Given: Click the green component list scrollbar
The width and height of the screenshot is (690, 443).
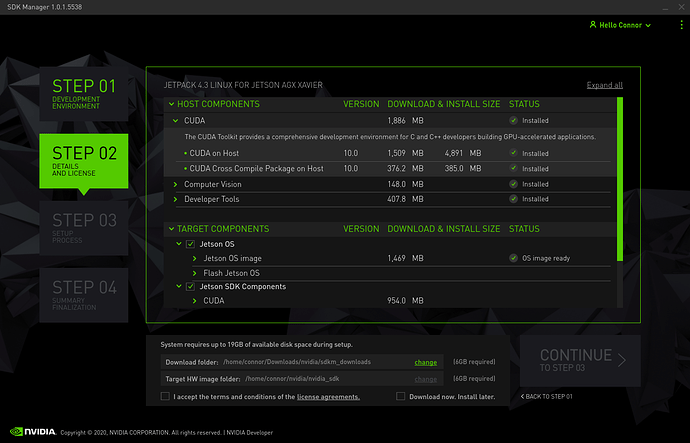Looking at the screenshot, I should point(620,179).
